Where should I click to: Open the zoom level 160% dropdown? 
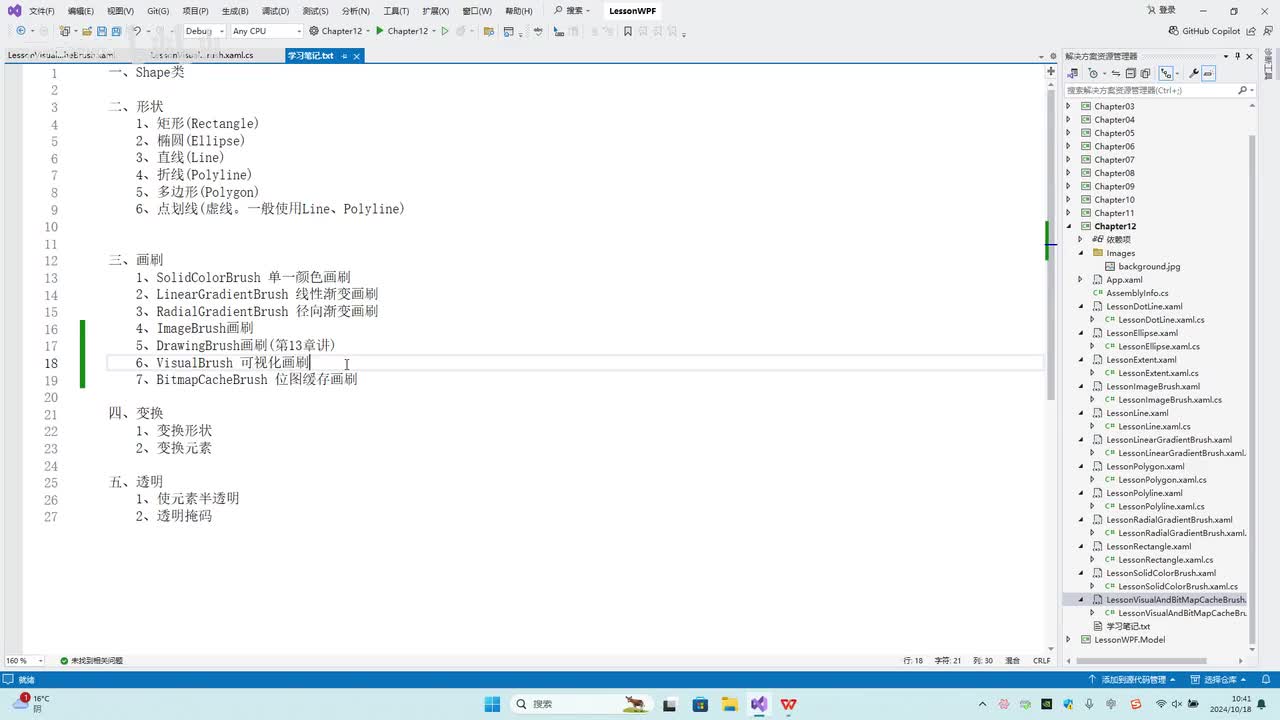tap(25, 660)
